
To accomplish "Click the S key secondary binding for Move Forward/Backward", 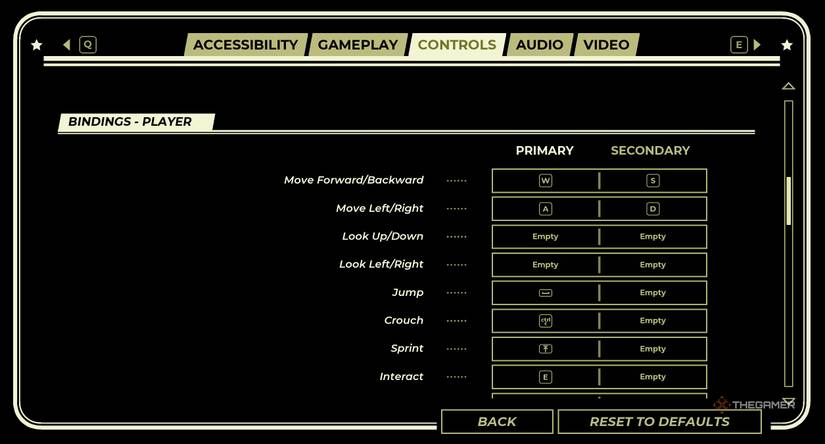I will [x=653, y=181].
